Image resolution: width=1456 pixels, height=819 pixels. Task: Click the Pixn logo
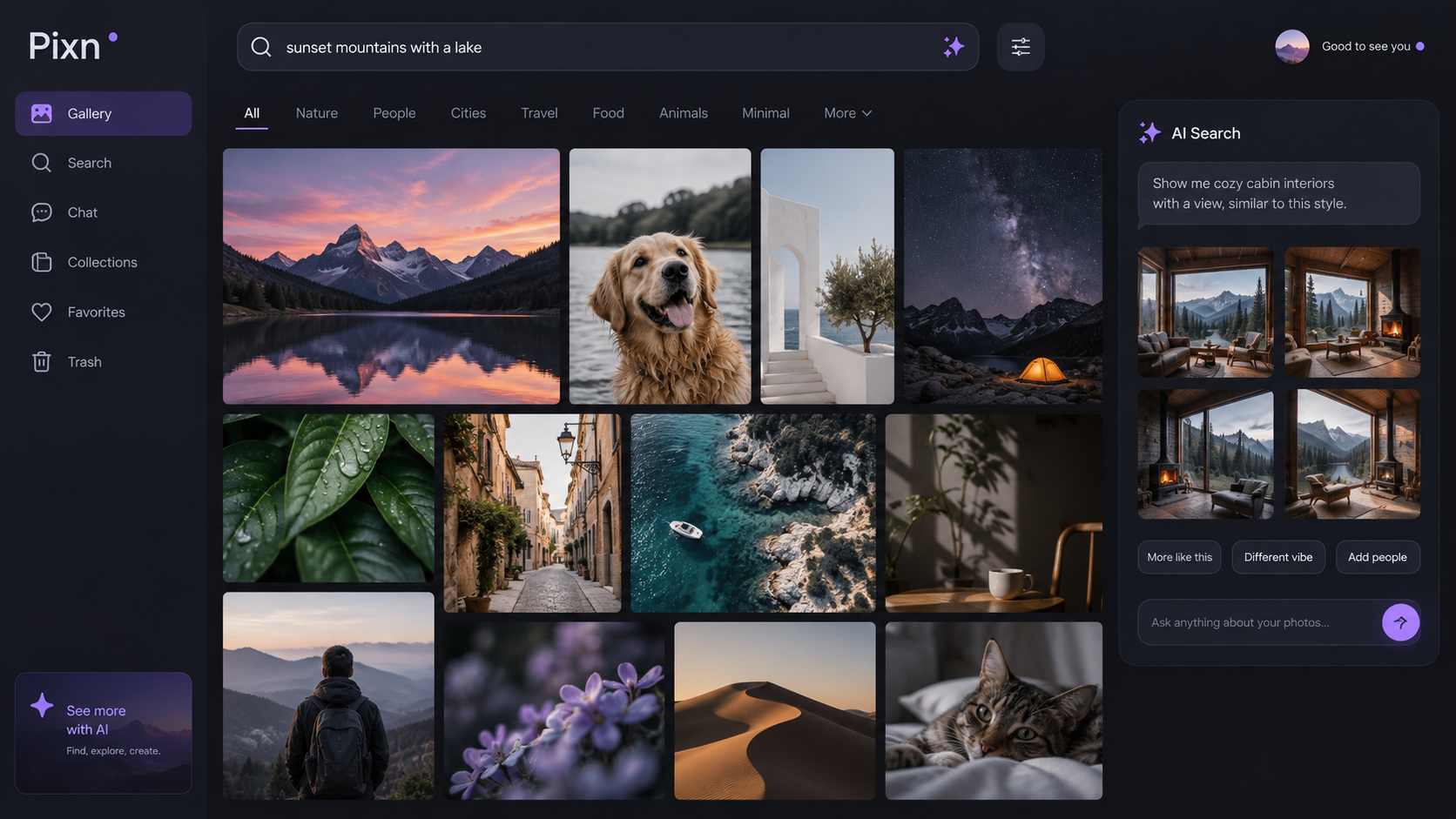click(72, 45)
